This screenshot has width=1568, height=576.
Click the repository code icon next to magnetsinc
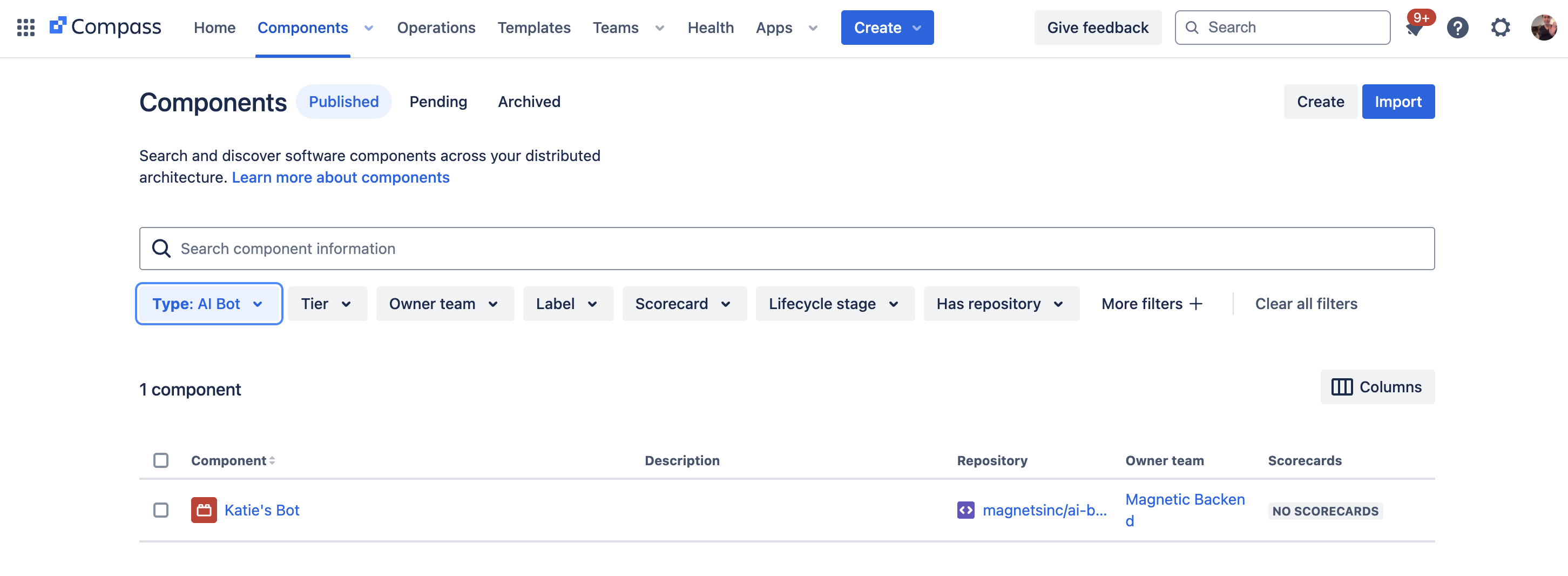(965, 510)
